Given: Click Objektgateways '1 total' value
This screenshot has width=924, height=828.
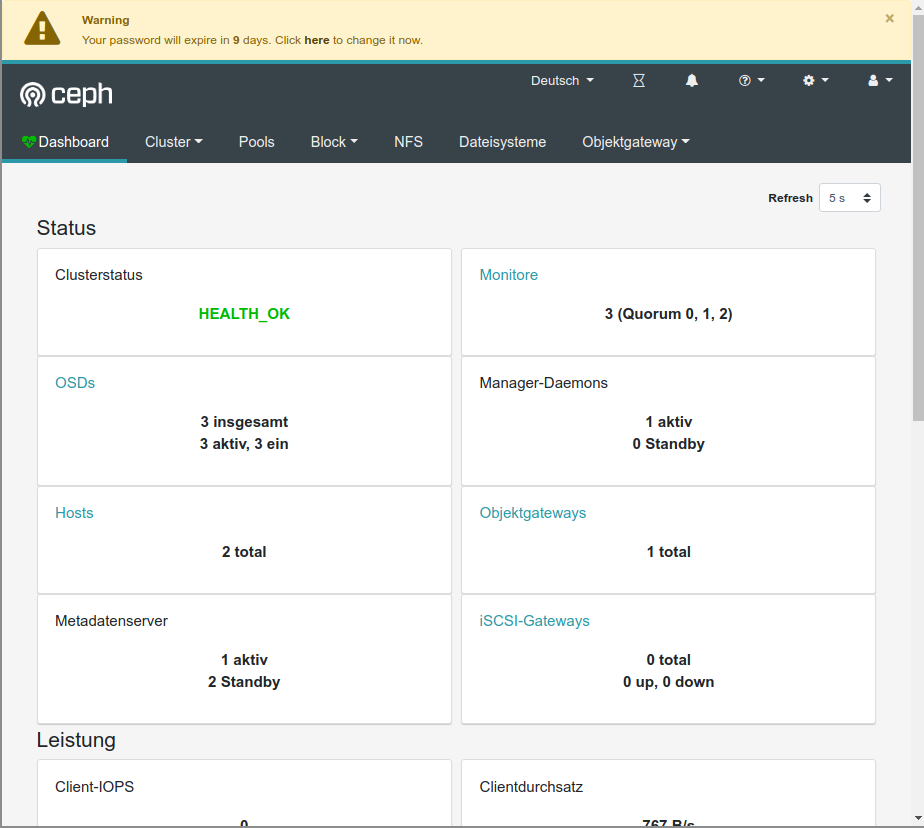Looking at the screenshot, I should pyautogui.click(x=668, y=552).
